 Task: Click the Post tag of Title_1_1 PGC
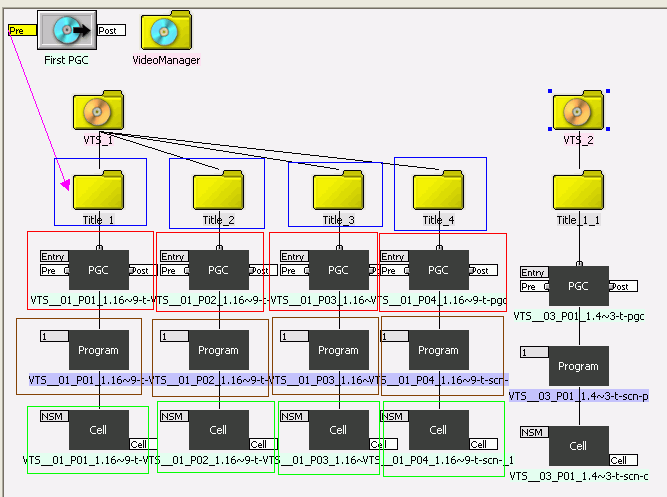[x=623, y=286]
